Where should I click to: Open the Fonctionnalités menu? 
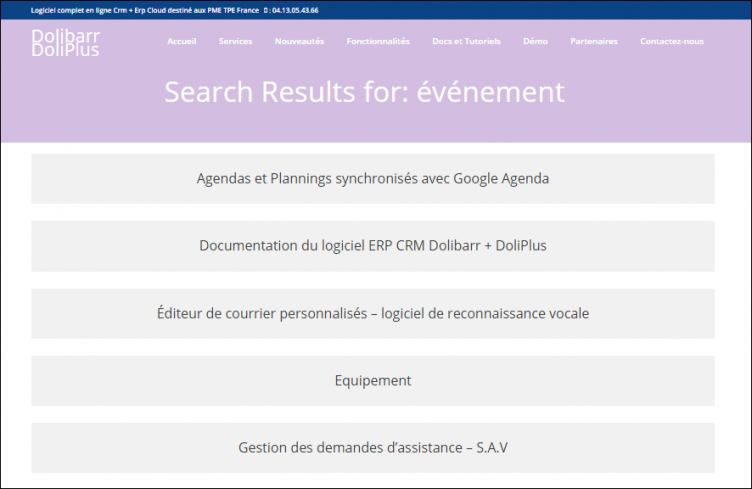pyautogui.click(x=378, y=41)
